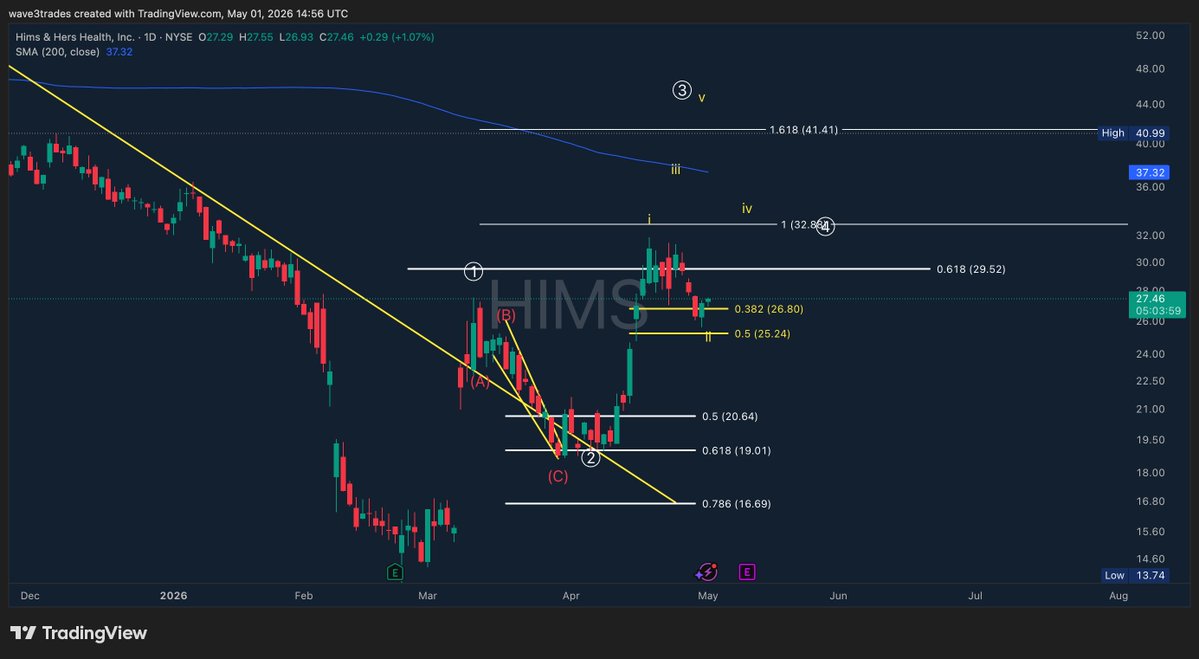The width and height of the screenshot is (1199, 659).
Task: Click the High 40.99 price marker
Action: [x=1132, y=133]
